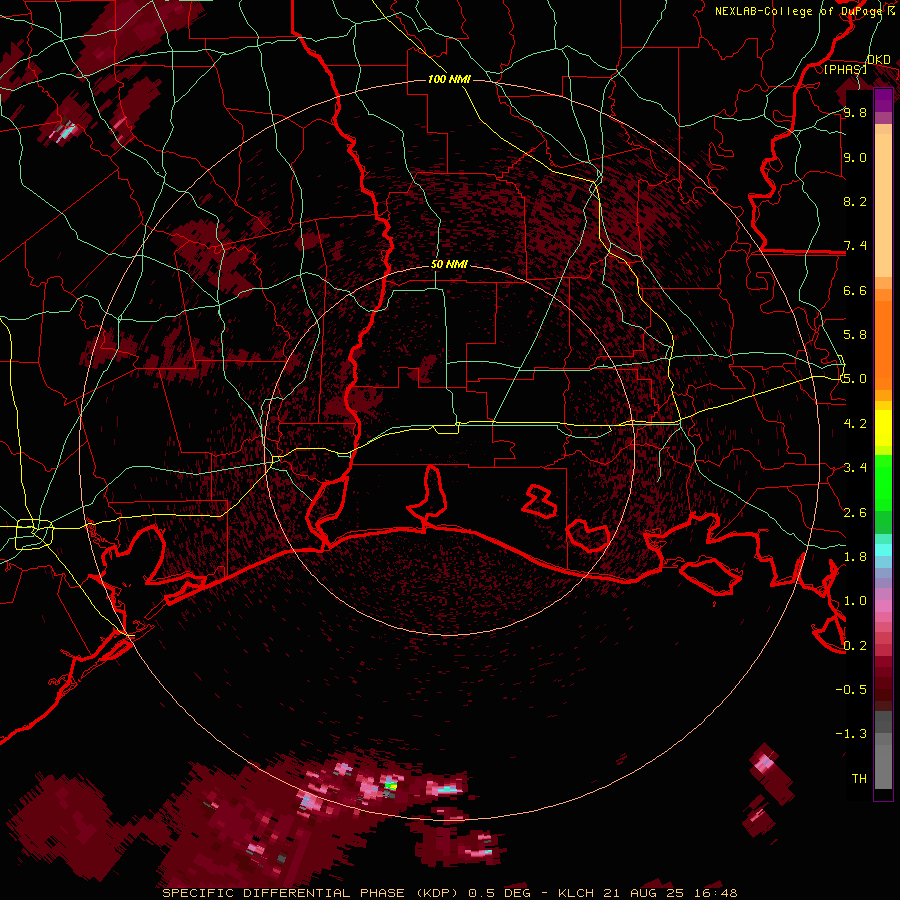Click the [PHAS] units label above color bar
900x900 pixels.
pyautogui.click(x=845, y=69)
